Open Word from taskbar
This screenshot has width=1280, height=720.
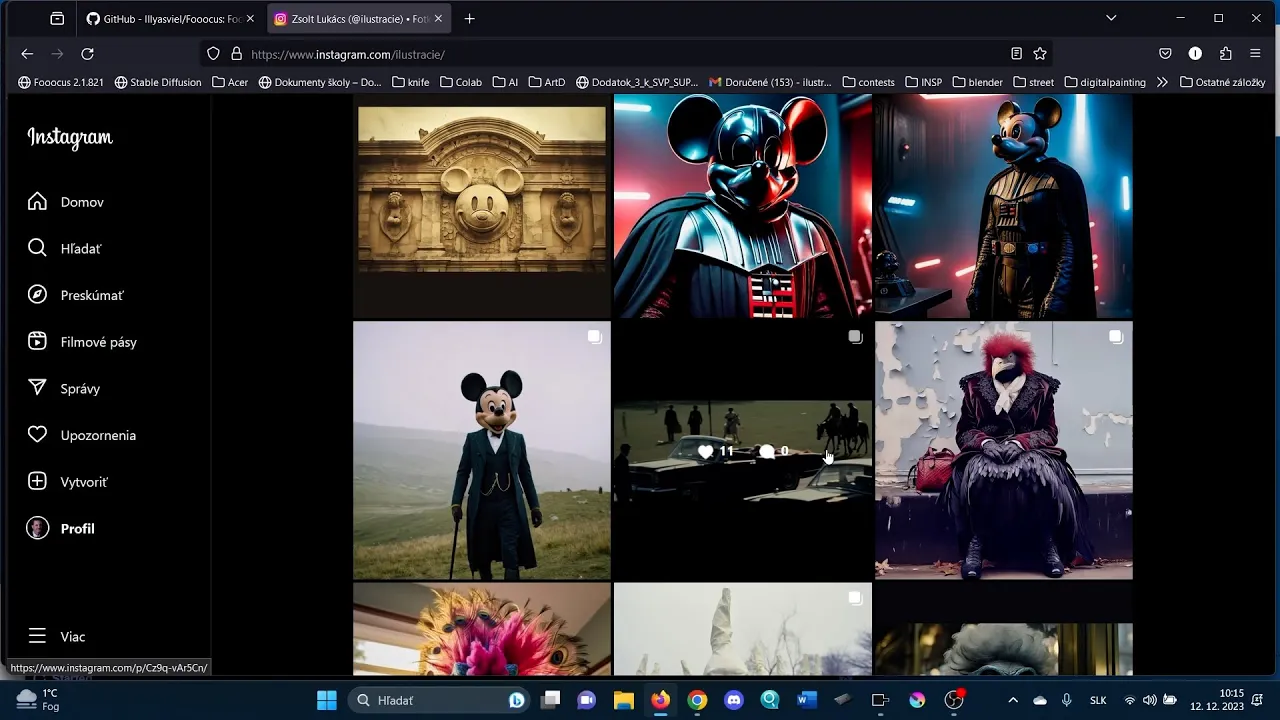point(807,700)
